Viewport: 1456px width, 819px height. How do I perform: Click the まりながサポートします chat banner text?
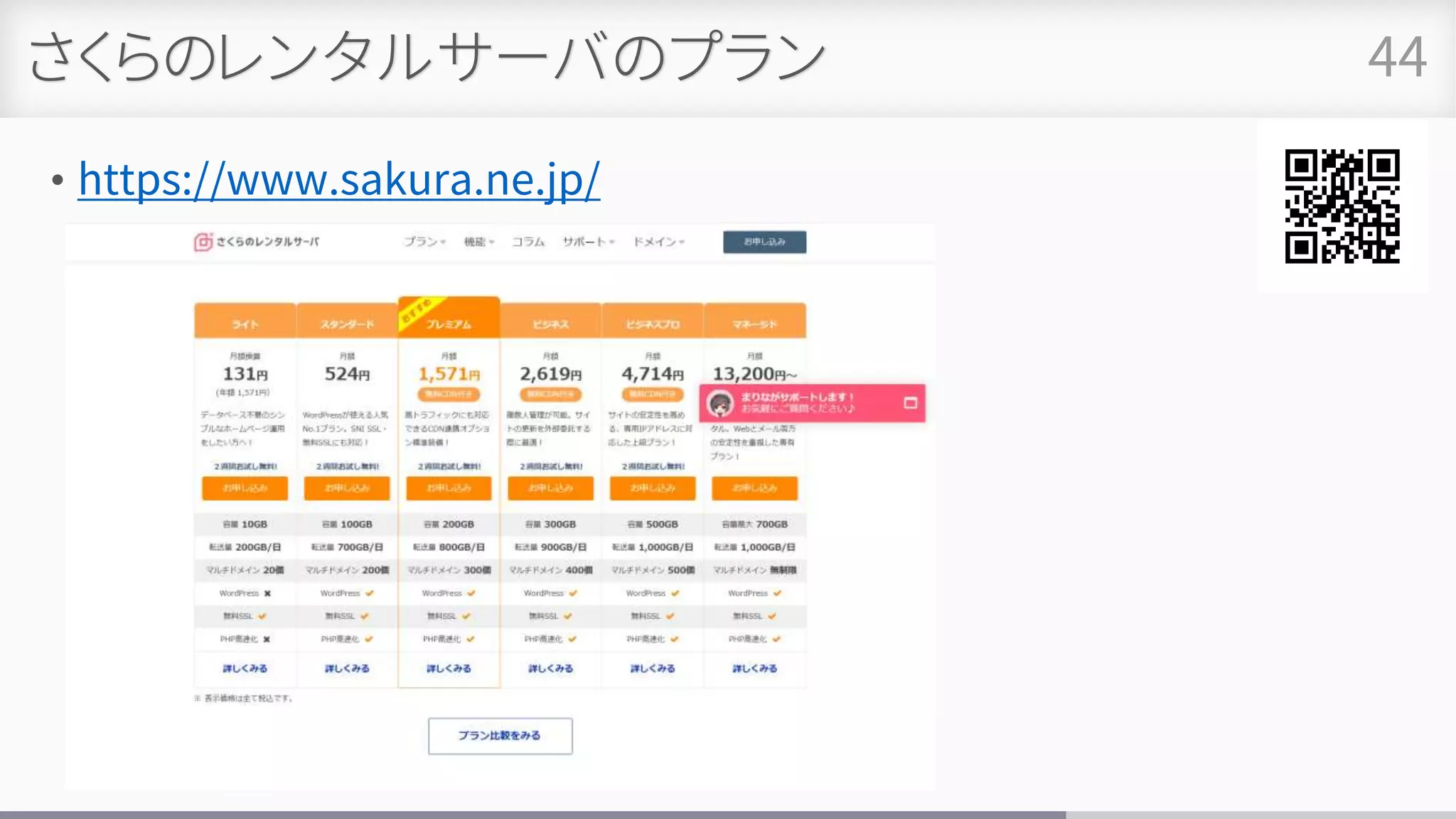tap(797, 397)
